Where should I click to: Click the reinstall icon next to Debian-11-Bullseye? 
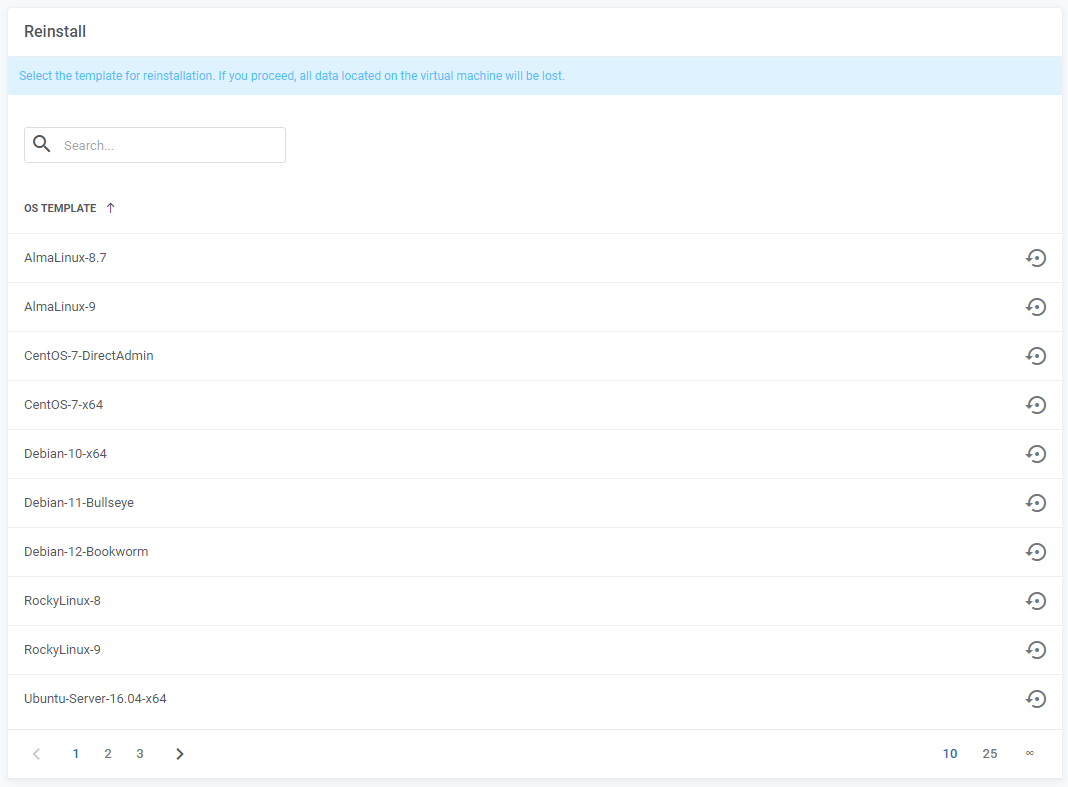click(x=1036, y=502)
